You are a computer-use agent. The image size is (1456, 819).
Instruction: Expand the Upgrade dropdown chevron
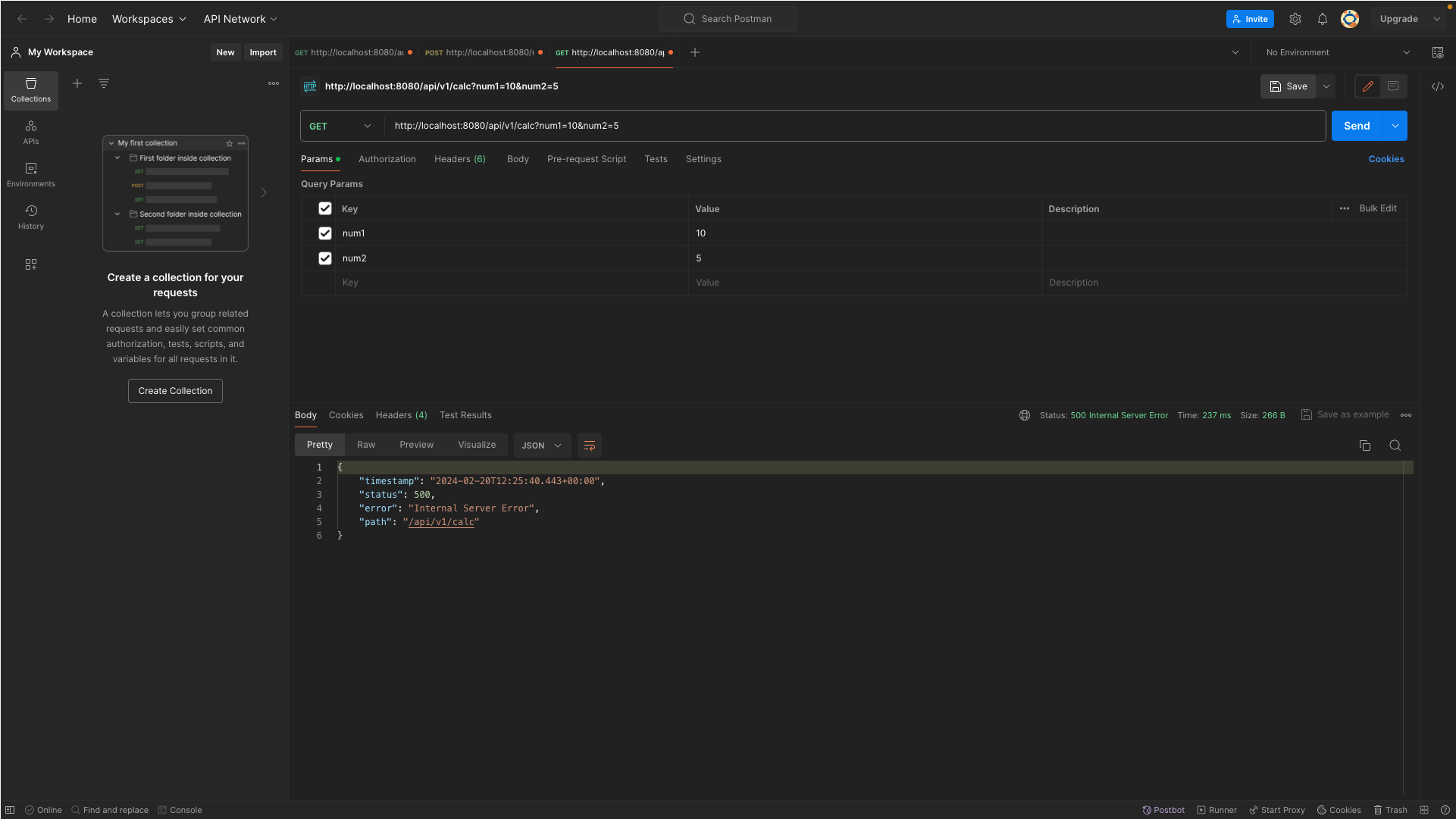click(1437, 19)
